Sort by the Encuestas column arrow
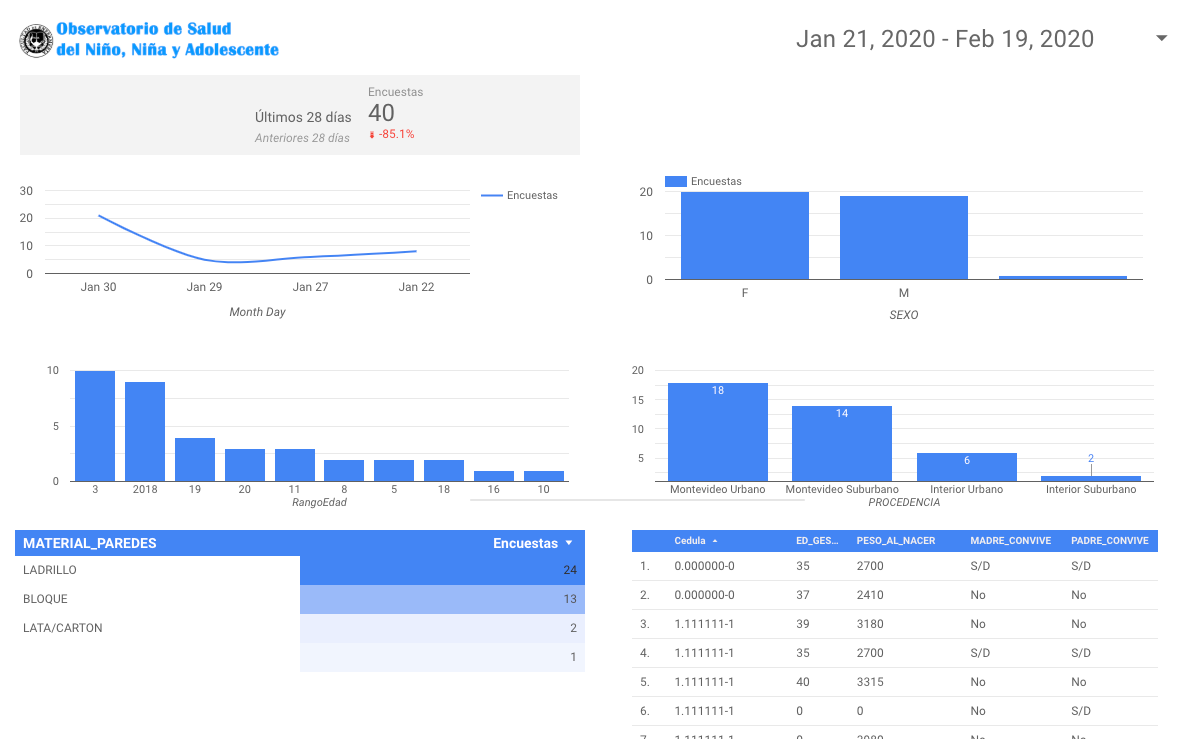The height and width of the screenshot is (739, 1194). coord(569,543)
